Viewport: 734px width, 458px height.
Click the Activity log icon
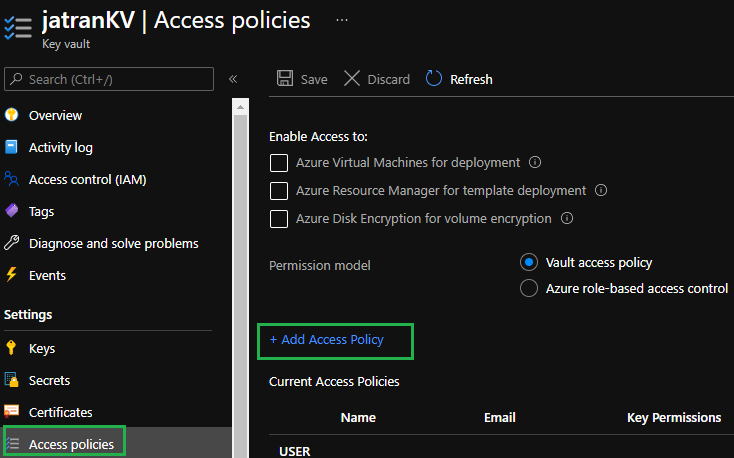point(11,147)
